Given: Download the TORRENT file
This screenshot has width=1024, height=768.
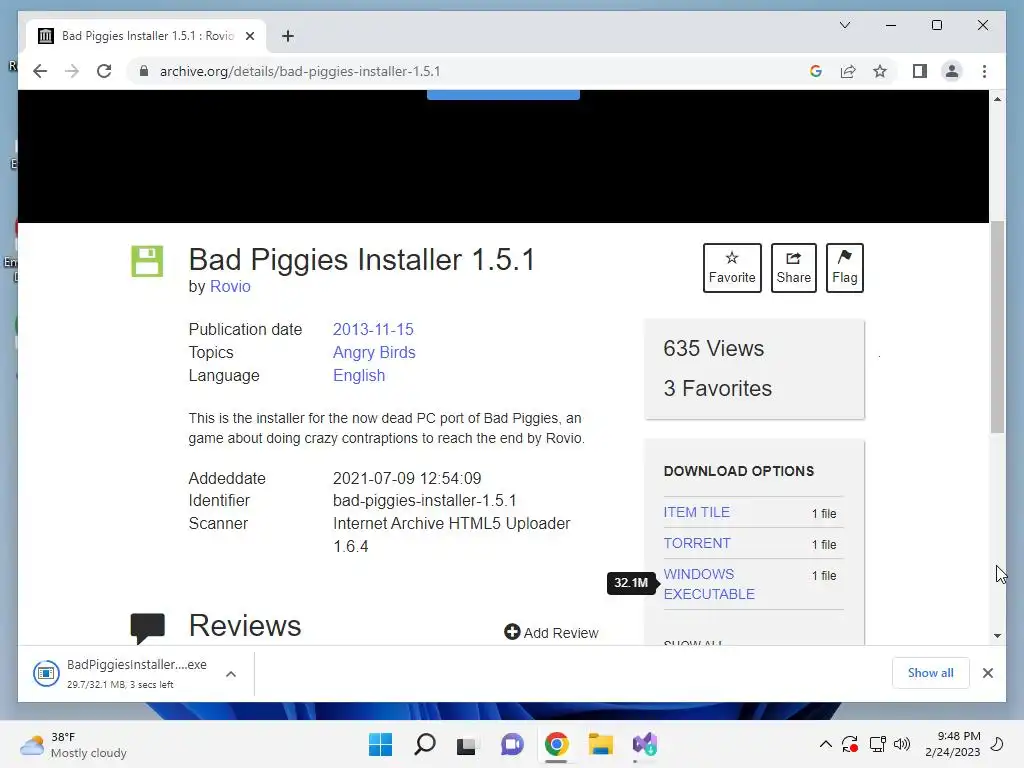Looking at the screenshot, I should coord(697,543).
